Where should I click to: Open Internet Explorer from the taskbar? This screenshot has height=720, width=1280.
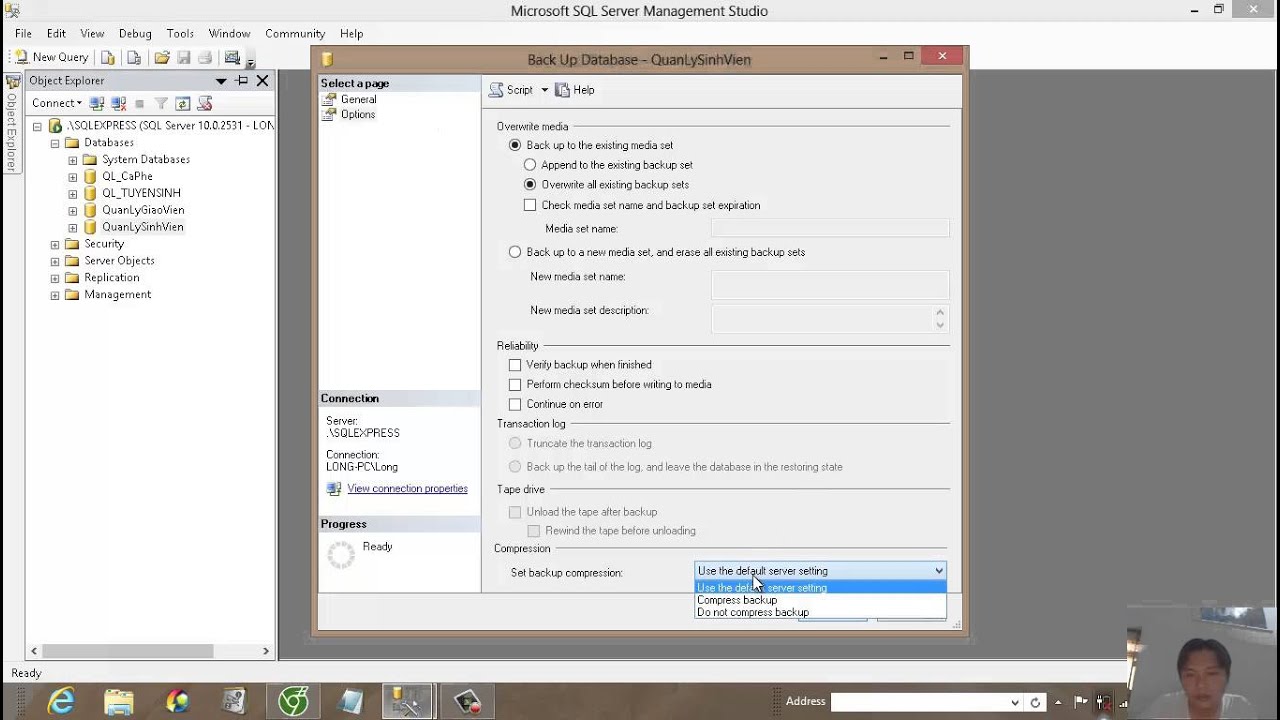pos(61,702)
